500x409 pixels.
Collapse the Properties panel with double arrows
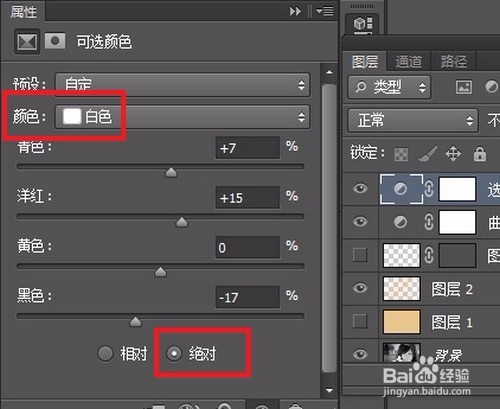pos(295,12)
